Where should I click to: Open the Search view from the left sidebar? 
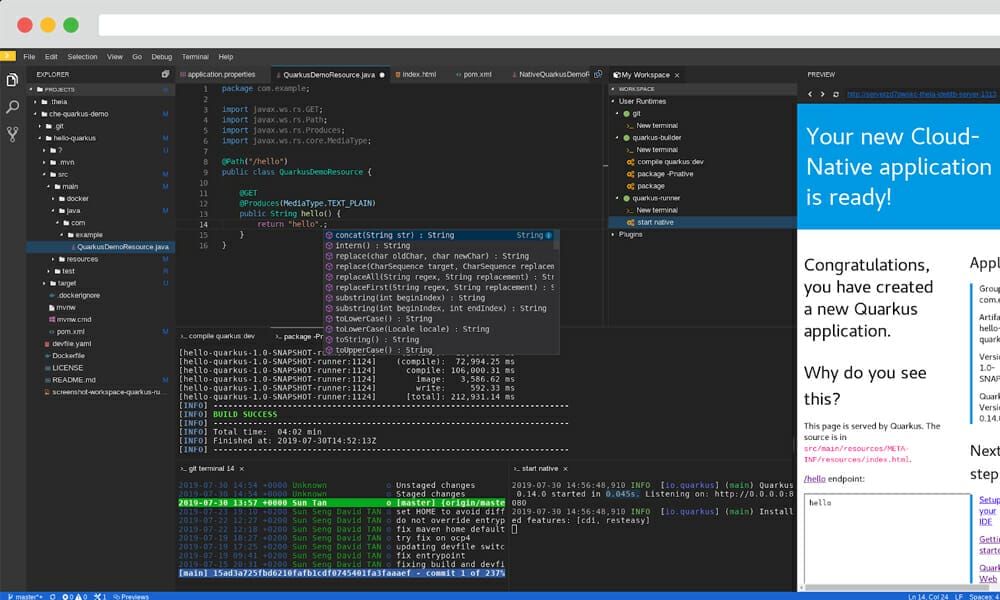coord(11,107)
